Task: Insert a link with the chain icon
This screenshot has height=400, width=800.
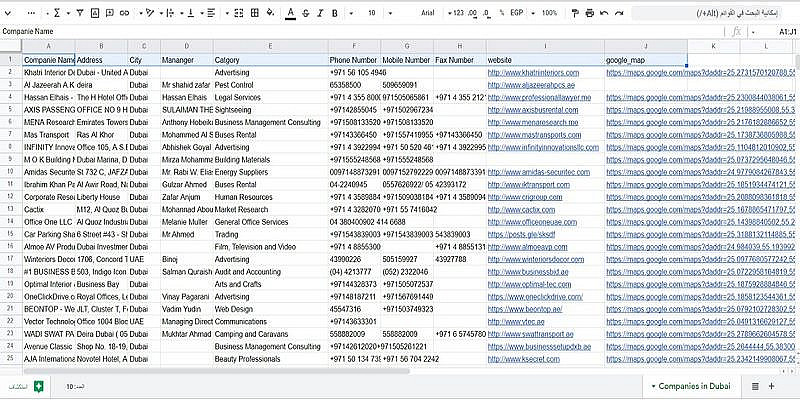Action: pos(124,13)
